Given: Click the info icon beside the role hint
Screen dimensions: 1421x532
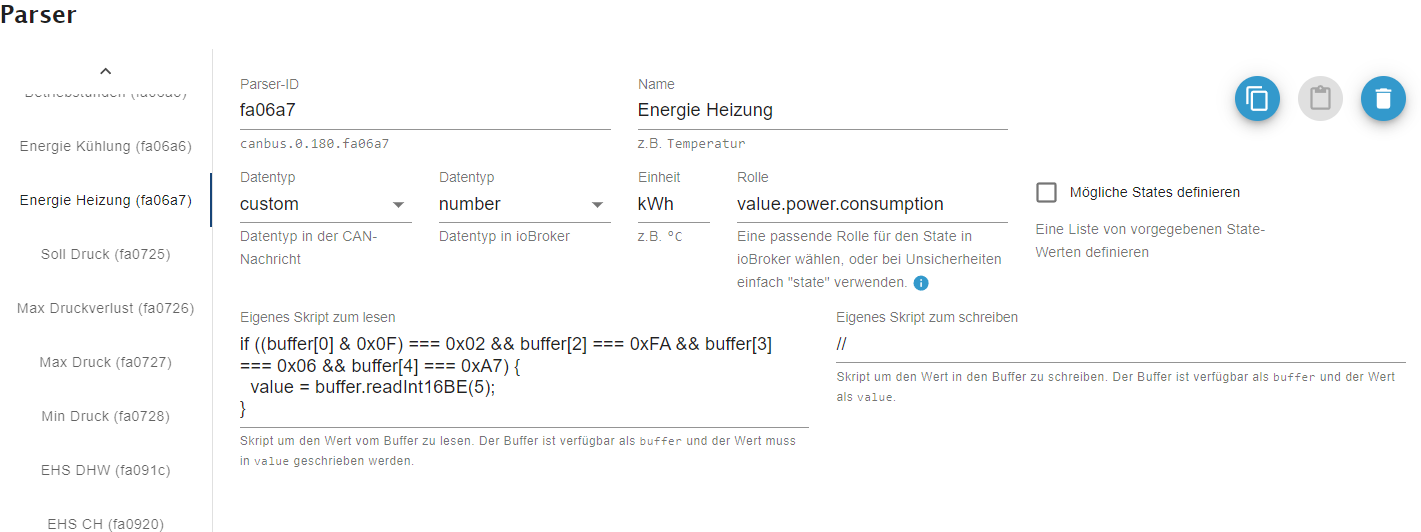Looking at the screenshot, I should pos(921,283).
